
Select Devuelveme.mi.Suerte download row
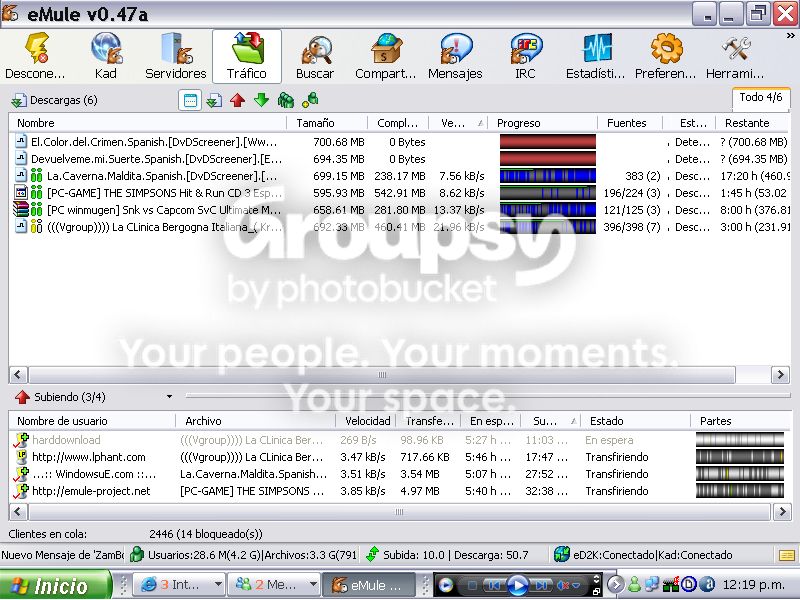coord(400,159)
